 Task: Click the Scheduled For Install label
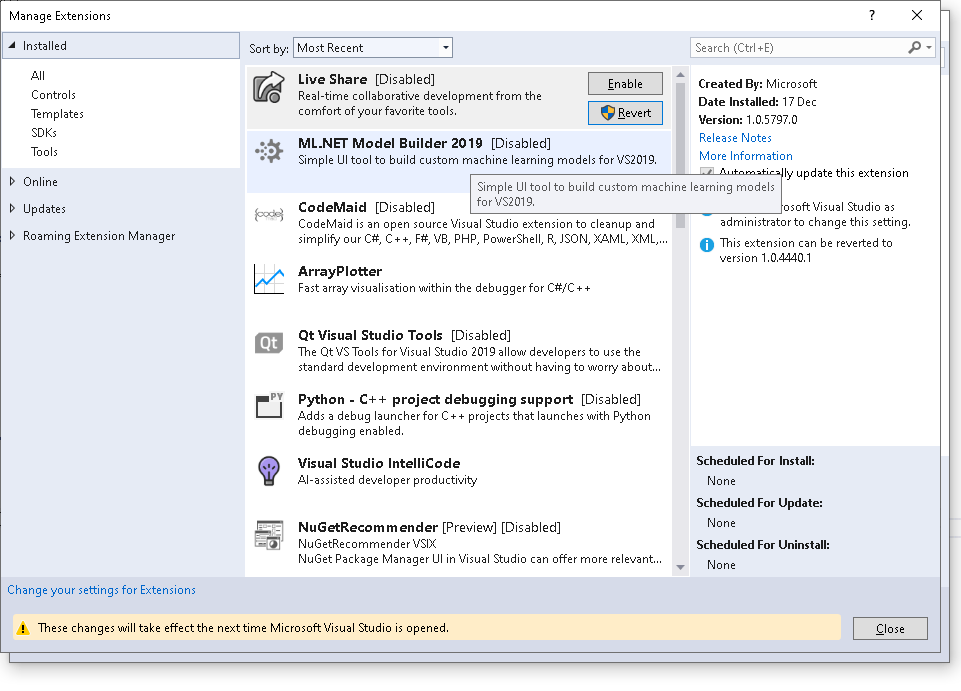pyautogui.click(x=755, y=460)
